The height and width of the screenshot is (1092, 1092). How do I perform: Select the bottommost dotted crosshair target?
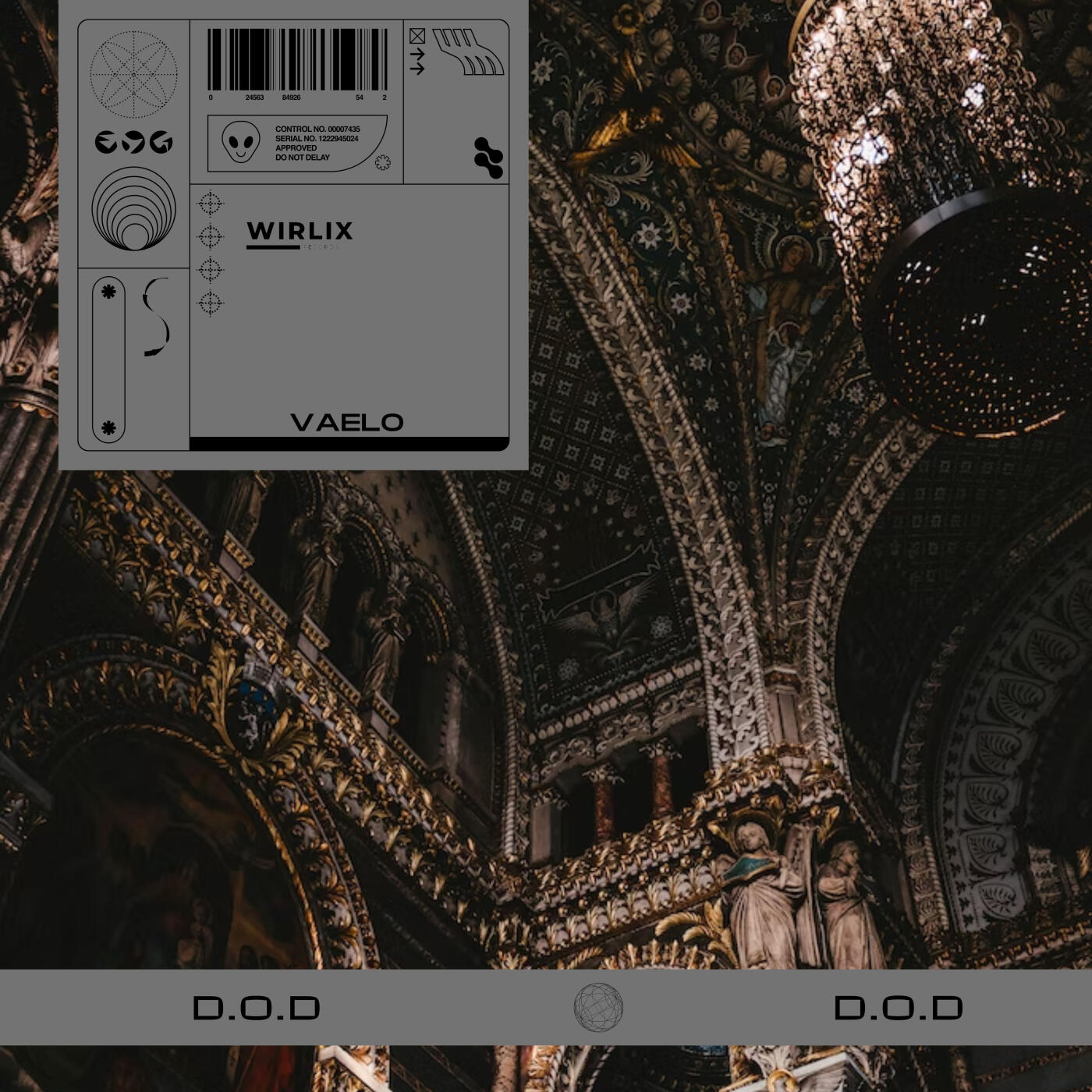pyautogui.click(x=210, y=303)
